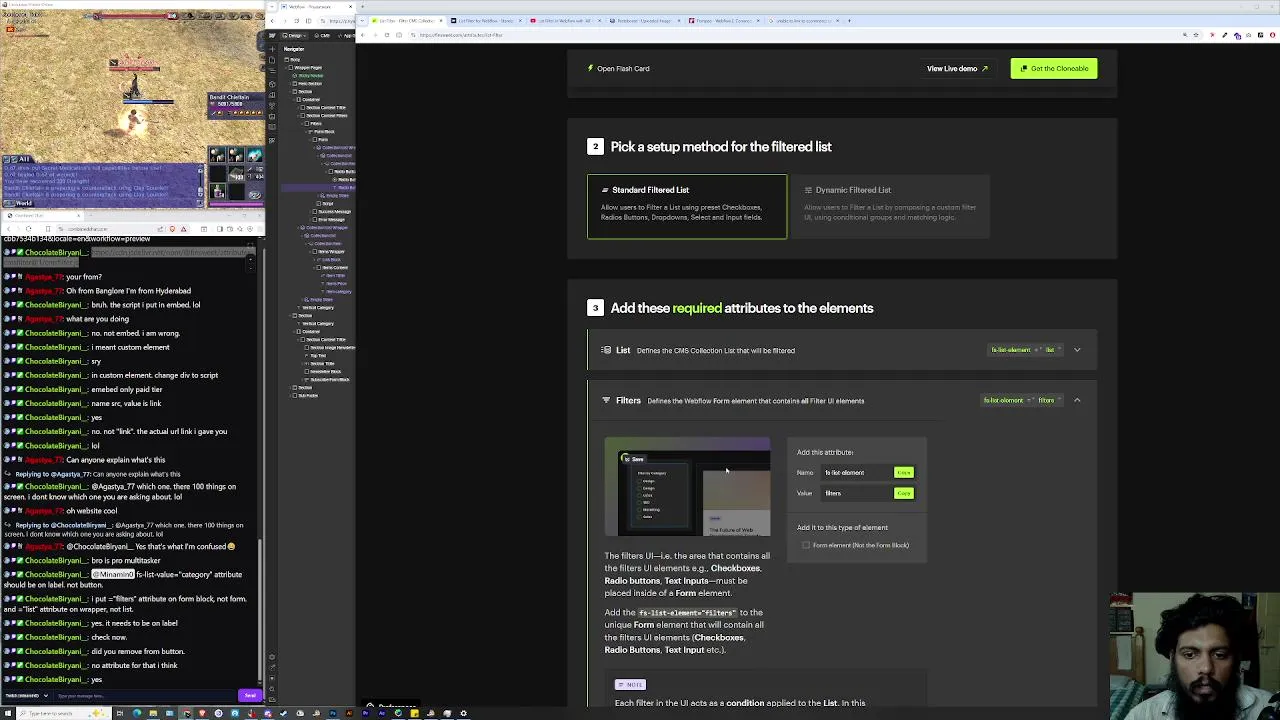Collapse the Form Block tree arrow
This screenshot has width=1280, height=720.
click(307, 131)
